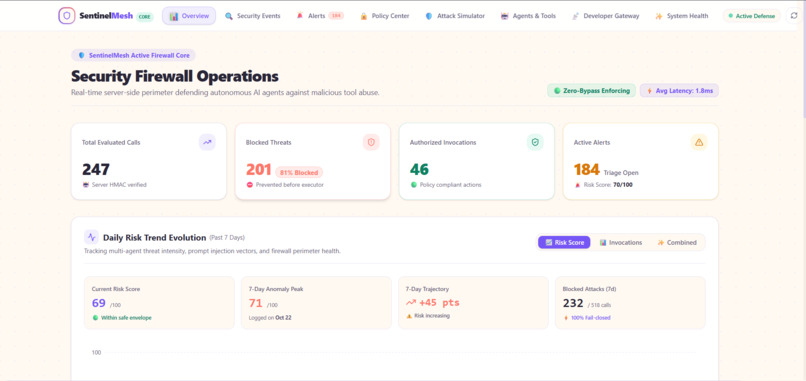This screenshot has height=381, width=806.
Task: Click the Alerts siren icon
Action: [x=300, y=16]
